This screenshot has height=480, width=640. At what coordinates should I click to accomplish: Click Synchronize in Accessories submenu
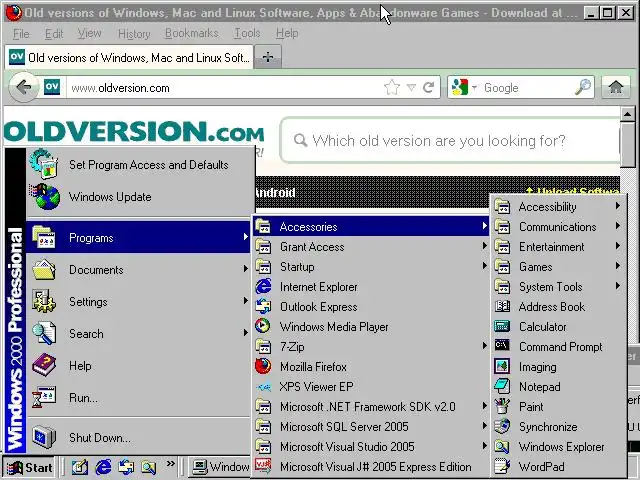pyautogui.click(x=558, y=427)
